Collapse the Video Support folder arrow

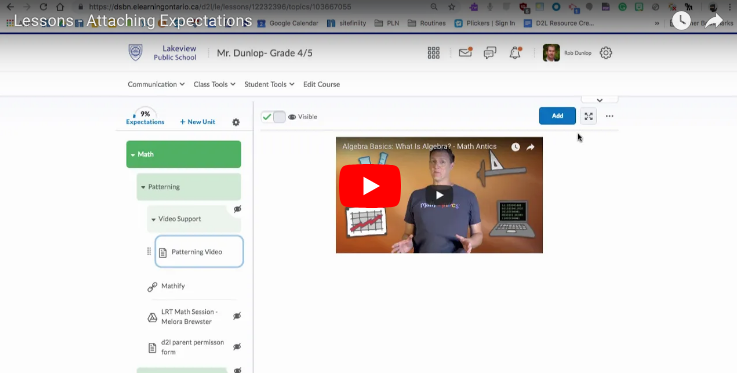153,220
